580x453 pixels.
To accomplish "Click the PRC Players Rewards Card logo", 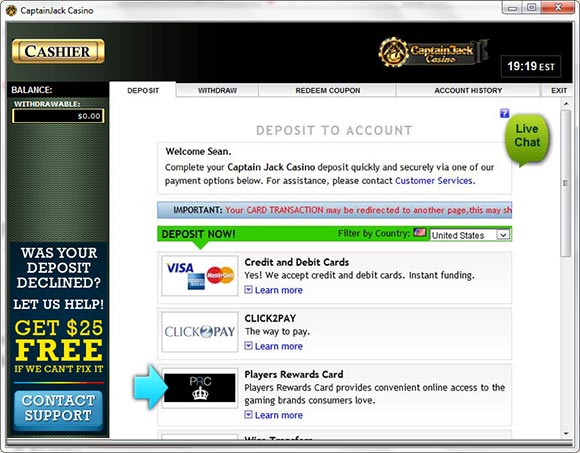I will point(200,388).
